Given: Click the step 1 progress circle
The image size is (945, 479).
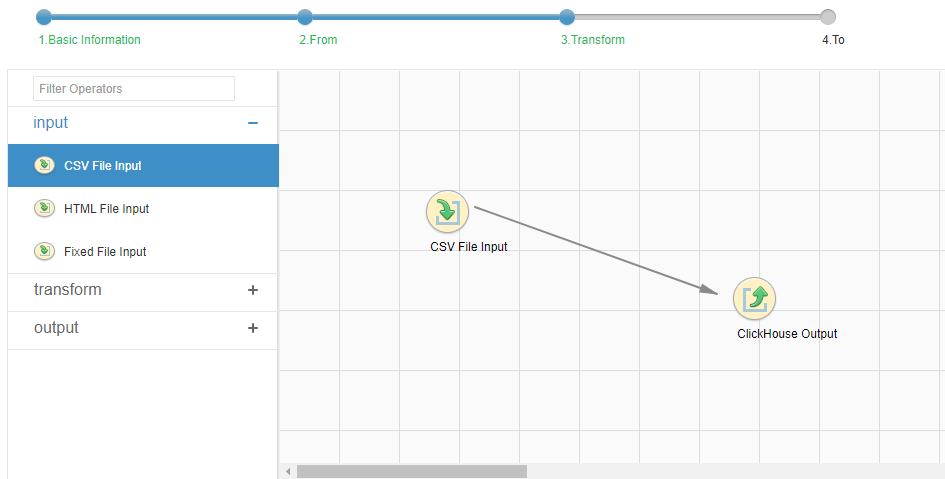Looking at the screenshot, I should 44,17.
